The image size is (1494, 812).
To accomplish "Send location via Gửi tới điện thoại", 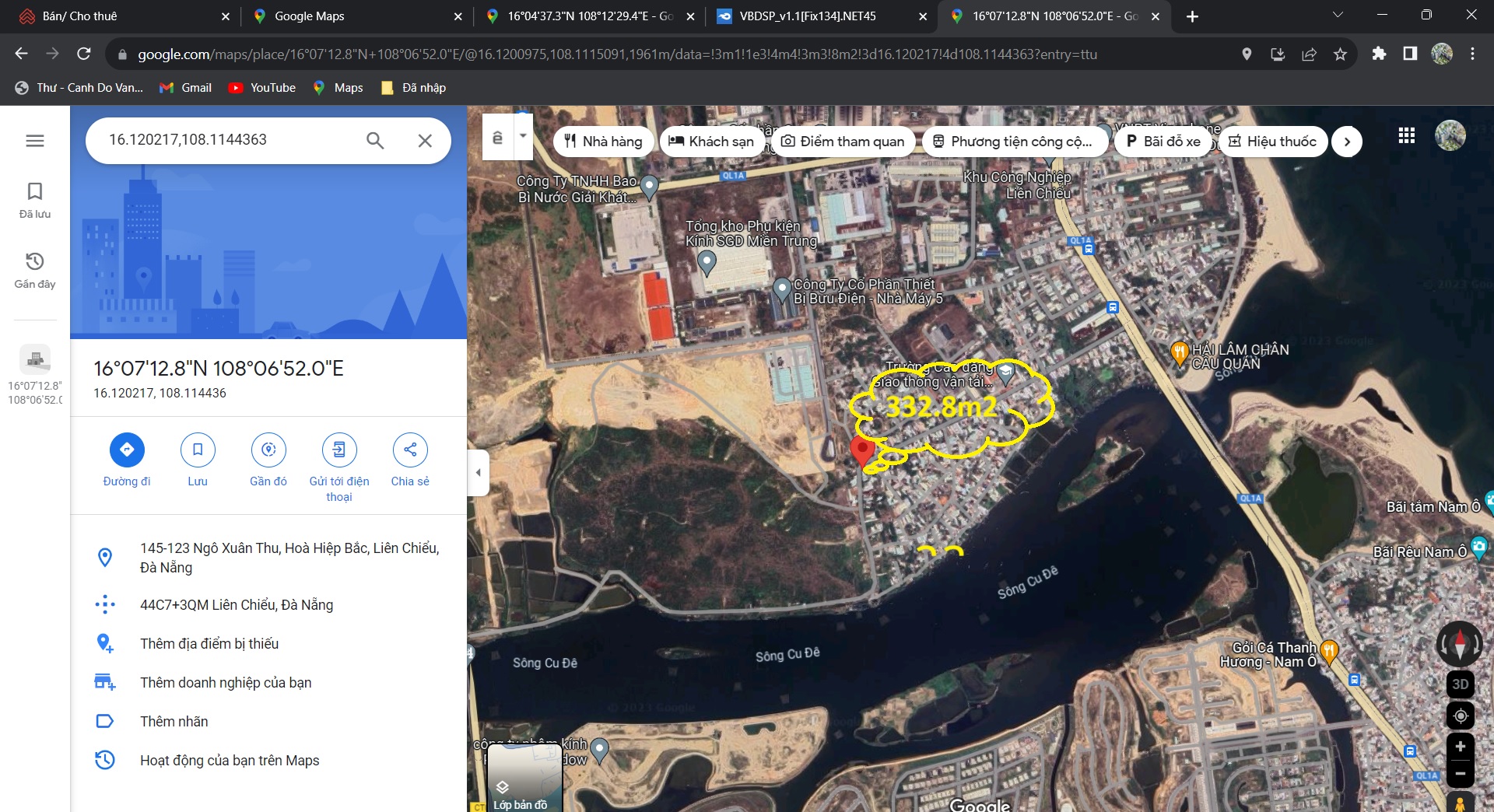I will 339,467.
